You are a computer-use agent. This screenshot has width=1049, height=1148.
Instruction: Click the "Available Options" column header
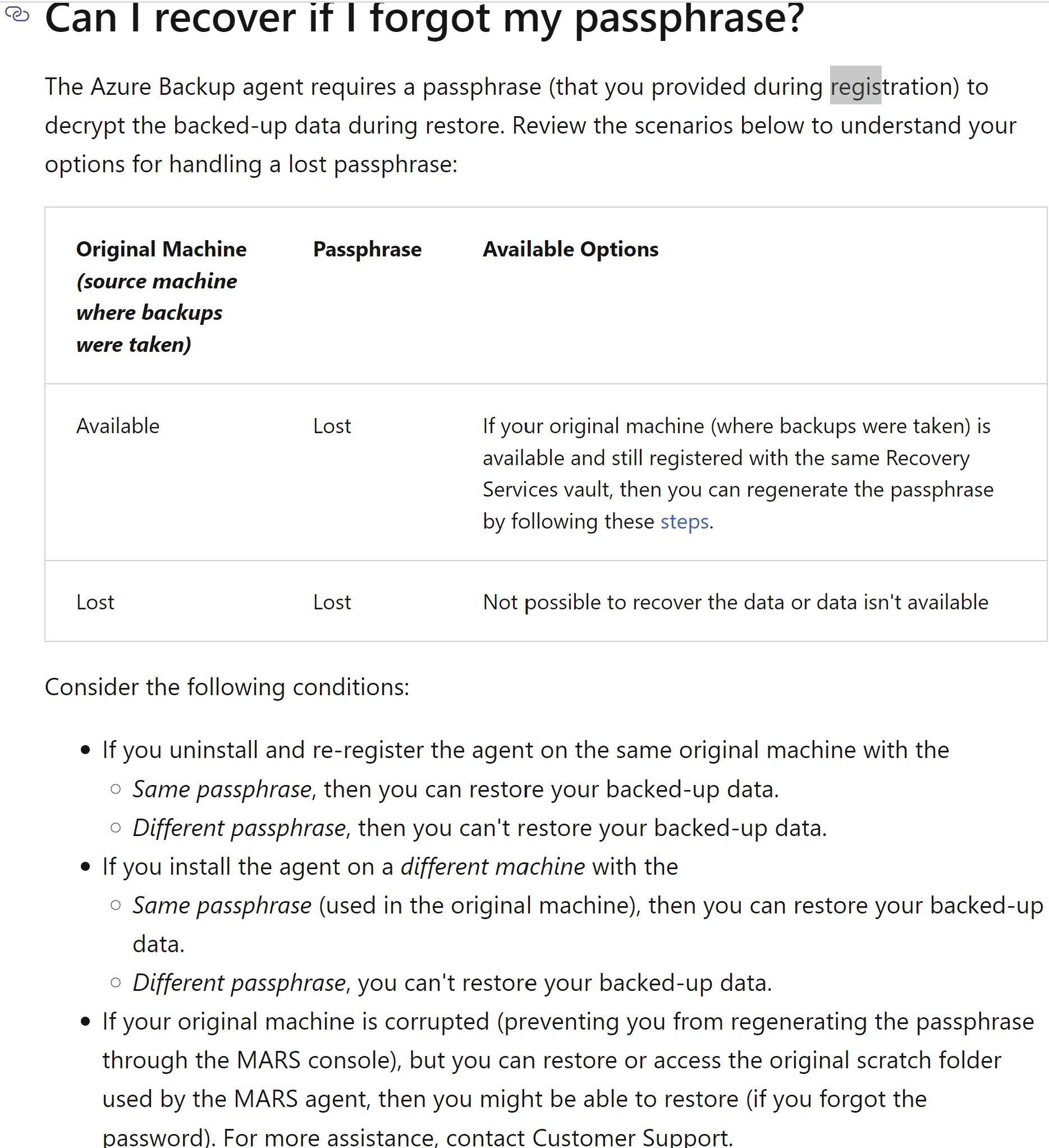(x=570, y=250)
